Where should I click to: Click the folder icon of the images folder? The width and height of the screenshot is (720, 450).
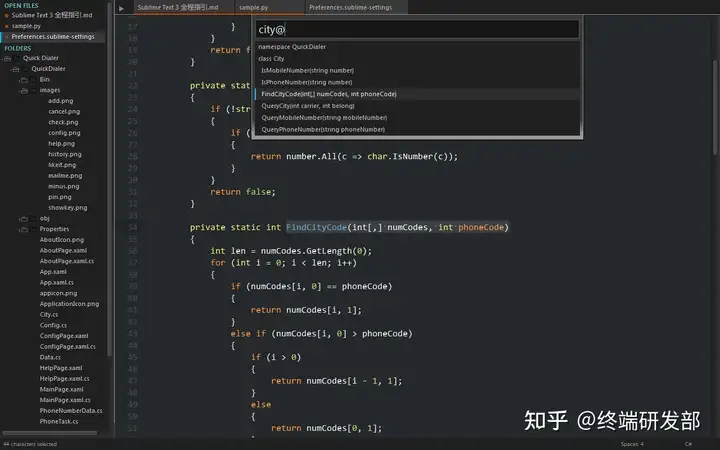coord(24,90)
